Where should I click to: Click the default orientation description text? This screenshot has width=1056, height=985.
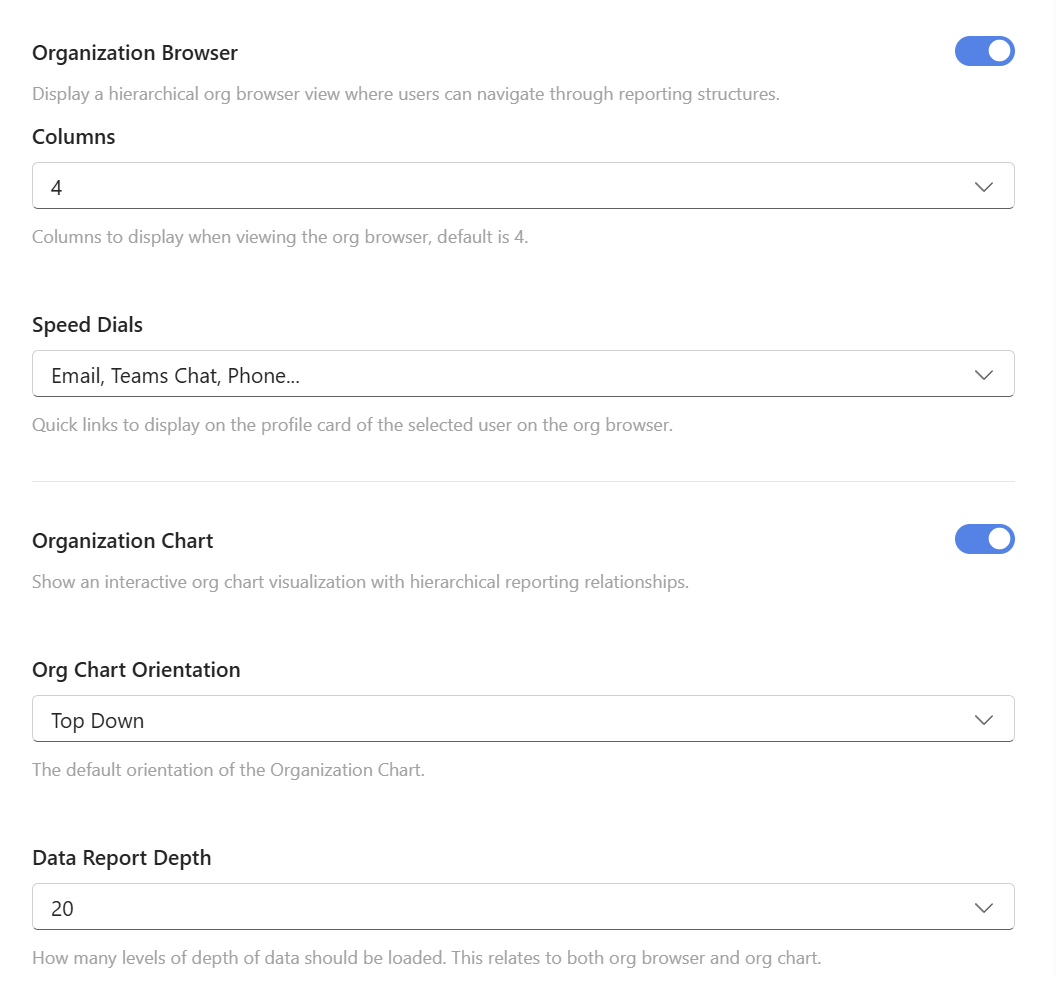pos(228,770)
